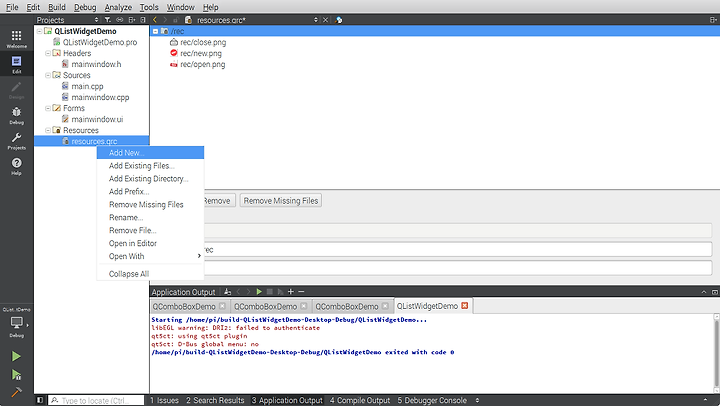Open the Projects view selector dropdown
This screenshot has height=406, width=720.
[x=96, y=20]
